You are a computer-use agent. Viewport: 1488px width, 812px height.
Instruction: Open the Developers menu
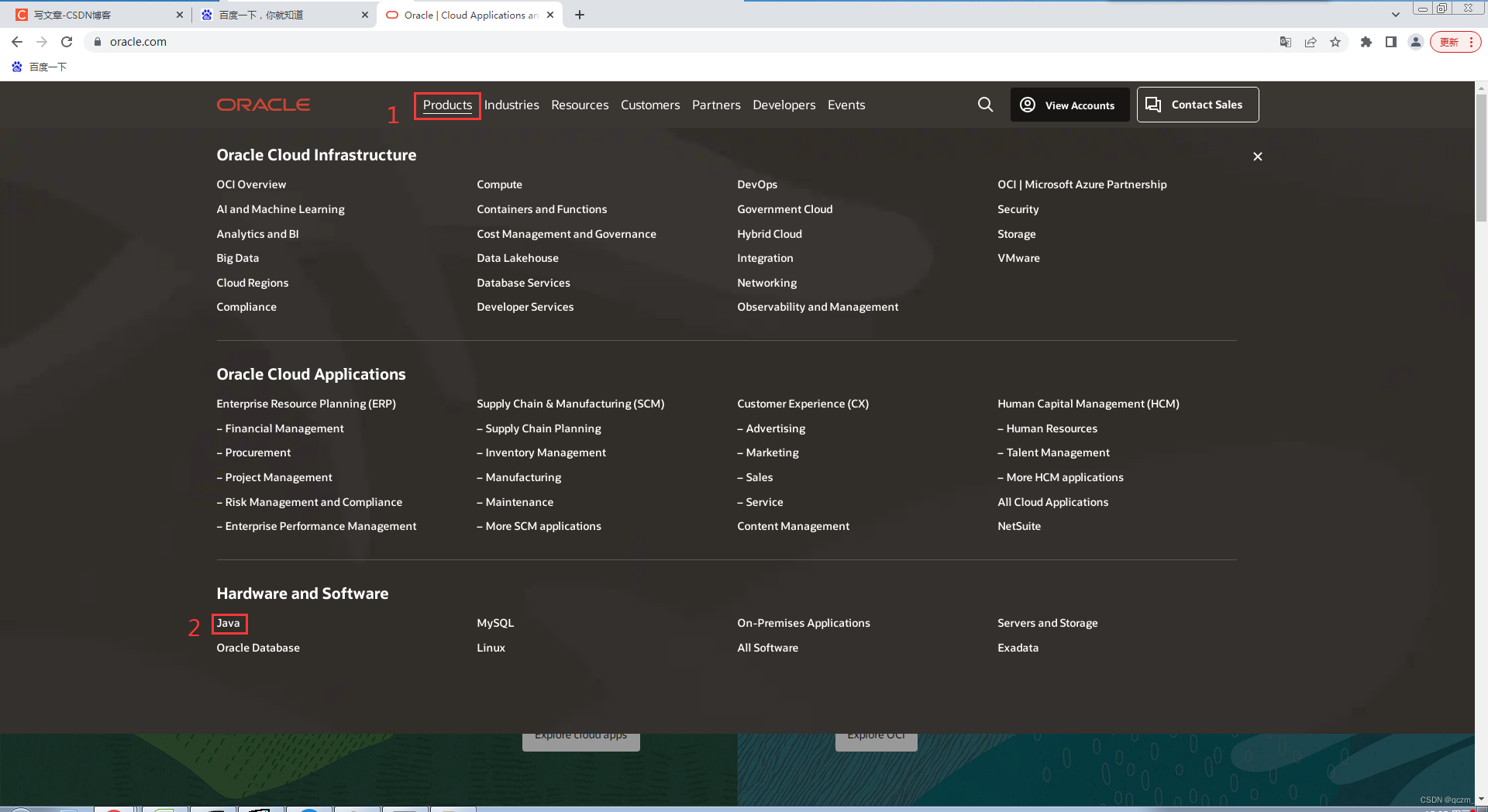[x=784, y=105]
